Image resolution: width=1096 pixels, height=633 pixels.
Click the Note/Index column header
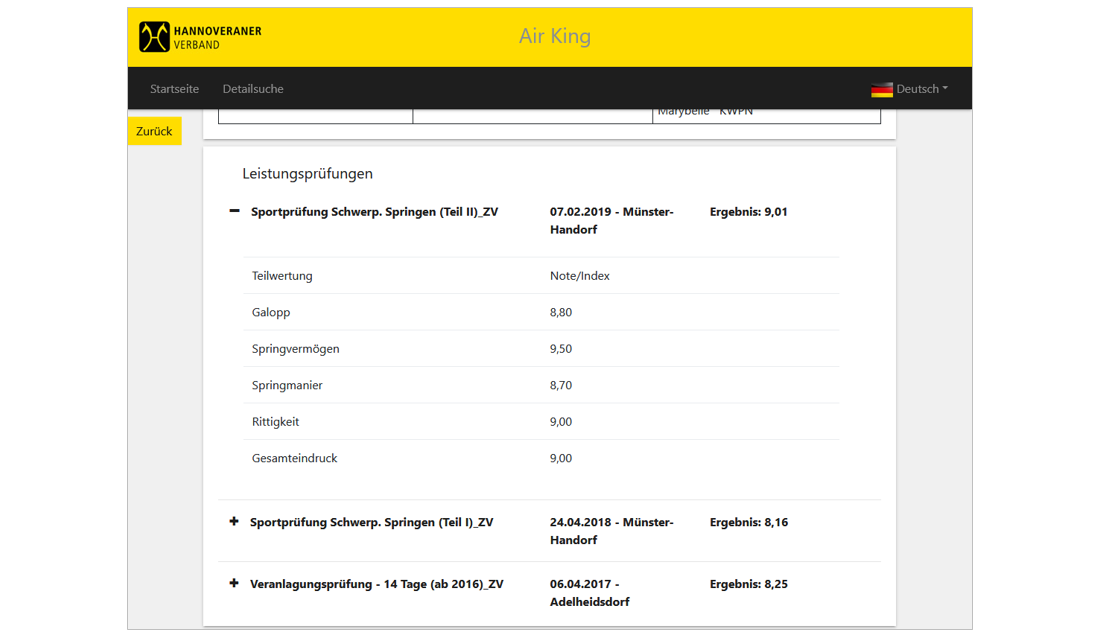pyautogui.click(x=579, y=276)
